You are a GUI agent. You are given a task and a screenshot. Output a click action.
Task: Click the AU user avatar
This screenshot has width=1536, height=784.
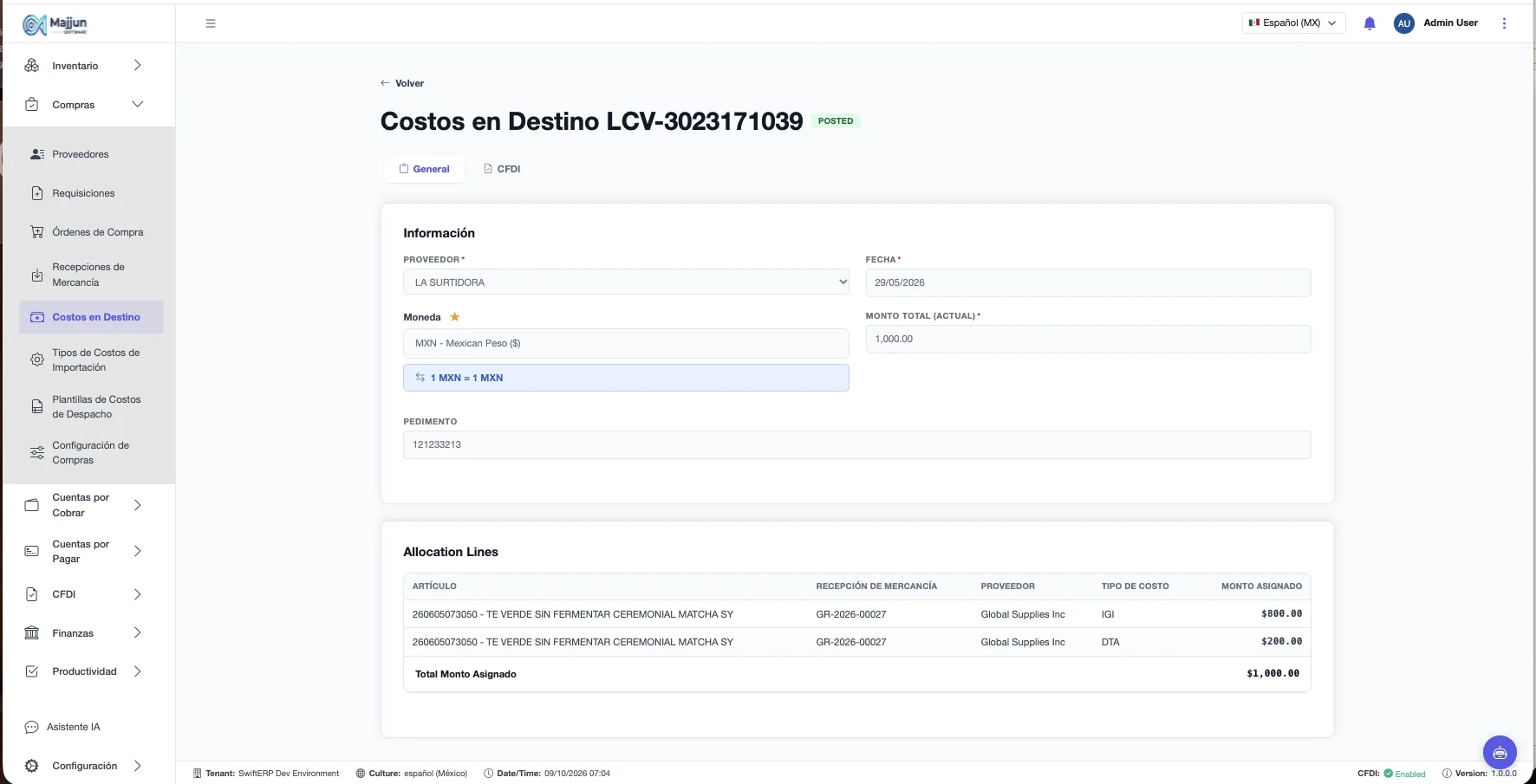pos(1404,23)
